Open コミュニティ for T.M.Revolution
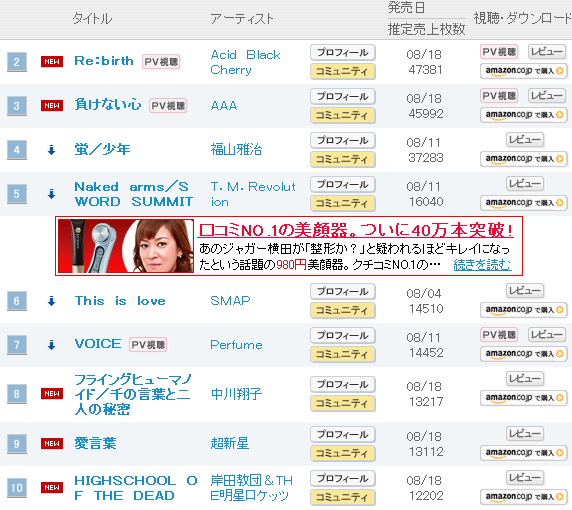This screenshot has height=510, width=572. tap(343, 203)
